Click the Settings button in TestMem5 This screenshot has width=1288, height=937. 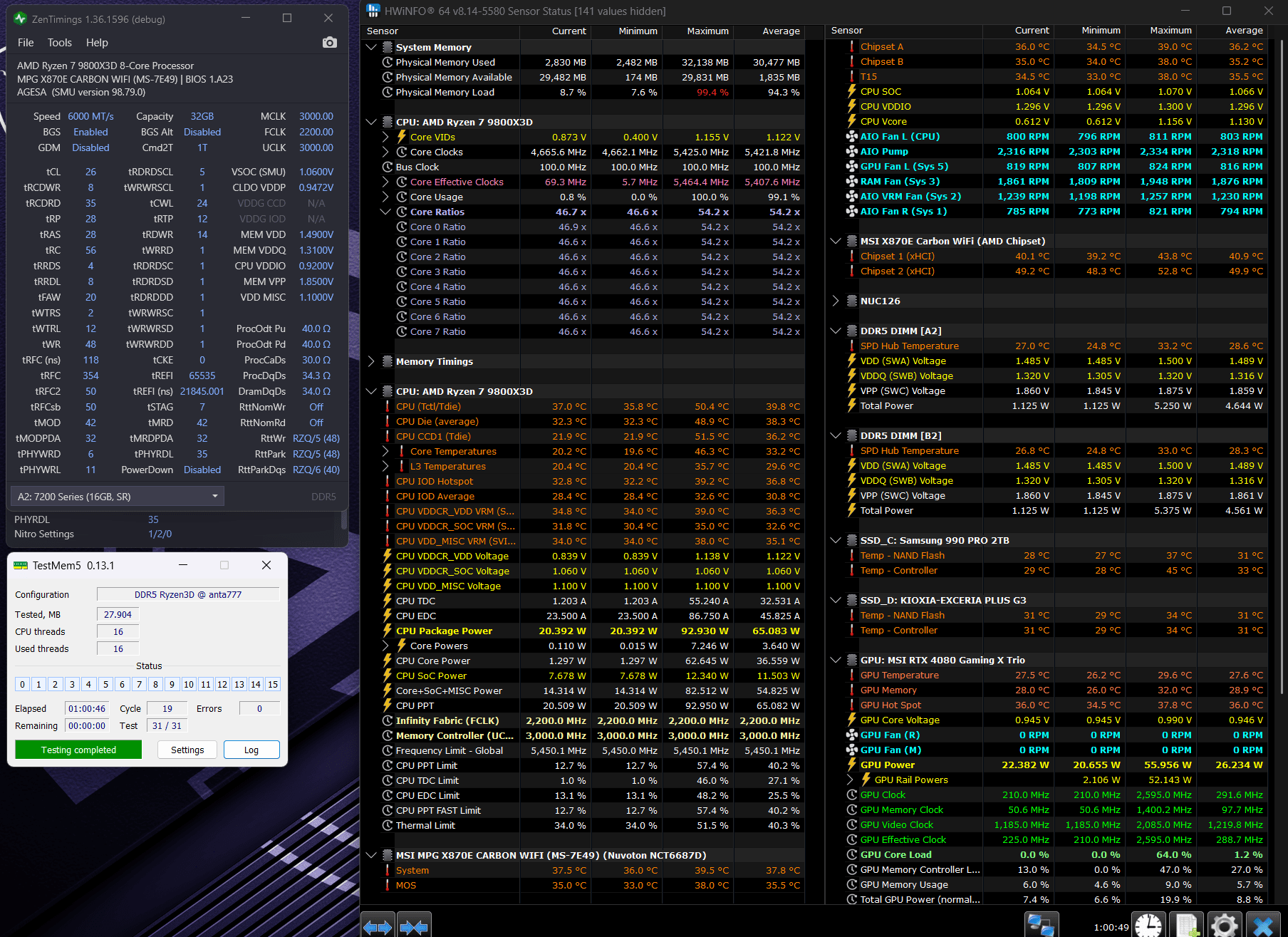tap(187, 750)
